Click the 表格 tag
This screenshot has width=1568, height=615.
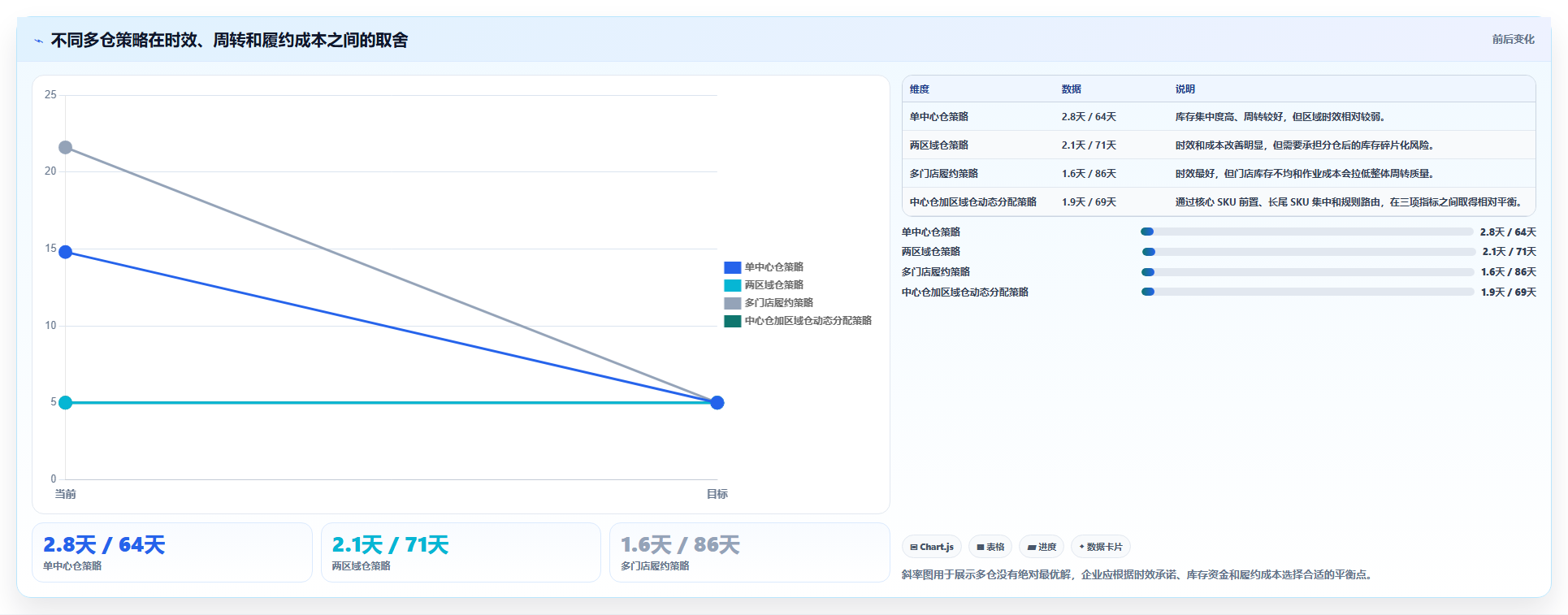tap(990, 547)
